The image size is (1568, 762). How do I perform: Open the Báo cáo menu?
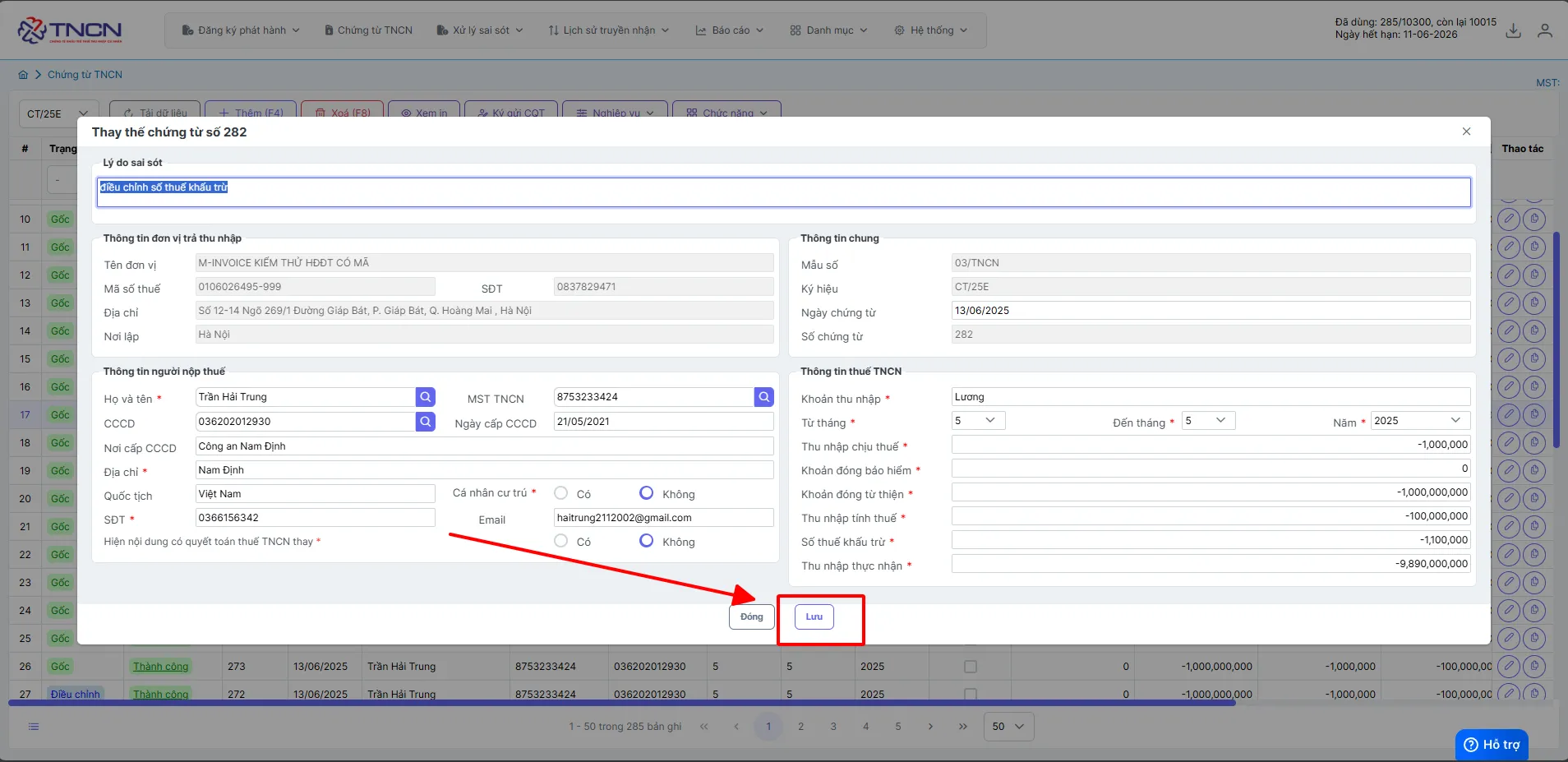[730, 30]
